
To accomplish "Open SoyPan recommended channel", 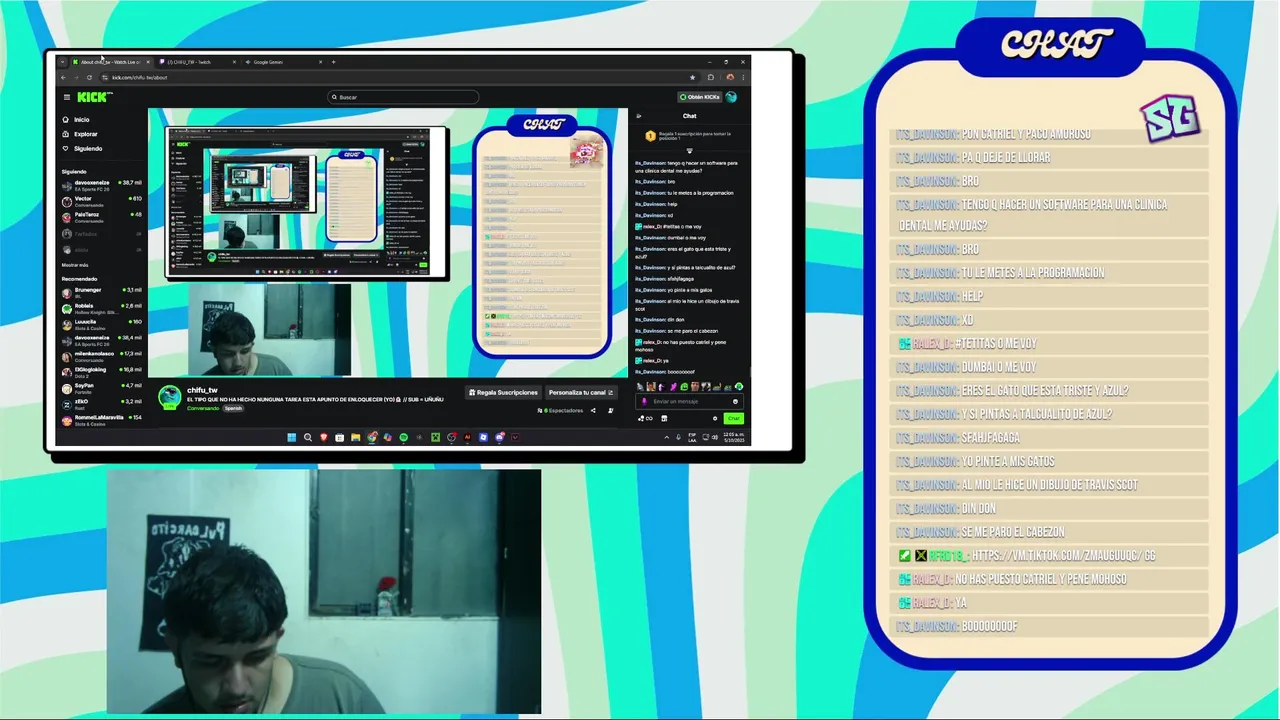I will pyautogui.click(x=102, y=388).
